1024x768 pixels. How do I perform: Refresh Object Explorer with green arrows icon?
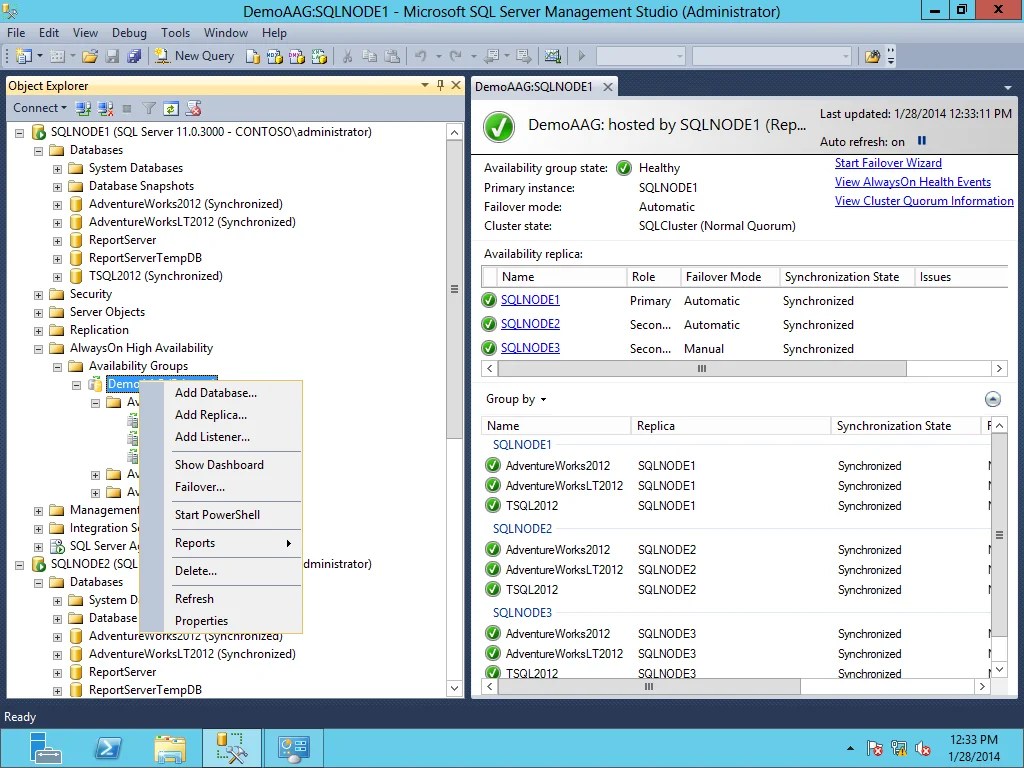[170, 108]
